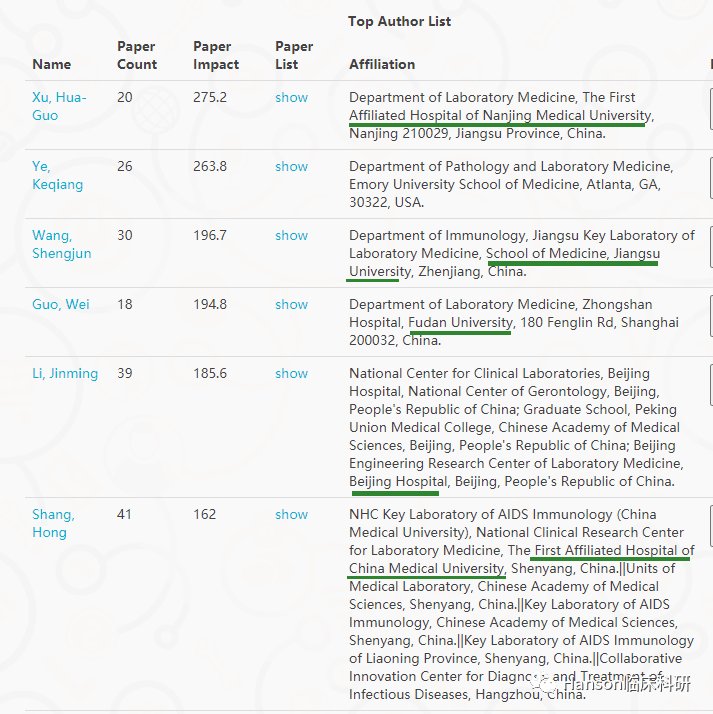
Task: Click National Center for Clinical Laboratories affiliation
Action: click(x=474, y=373)
